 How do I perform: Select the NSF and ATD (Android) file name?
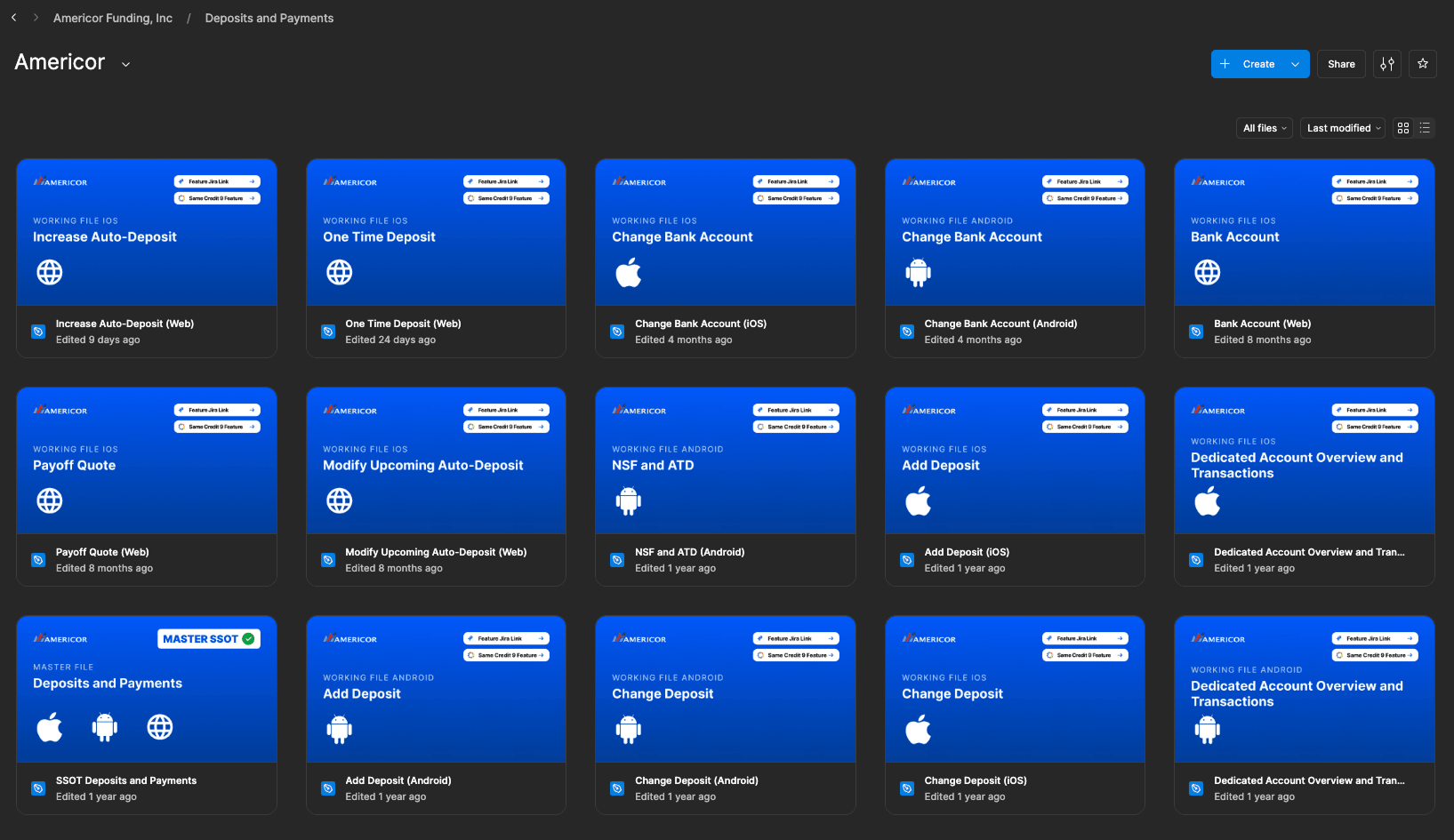(690, 552)
